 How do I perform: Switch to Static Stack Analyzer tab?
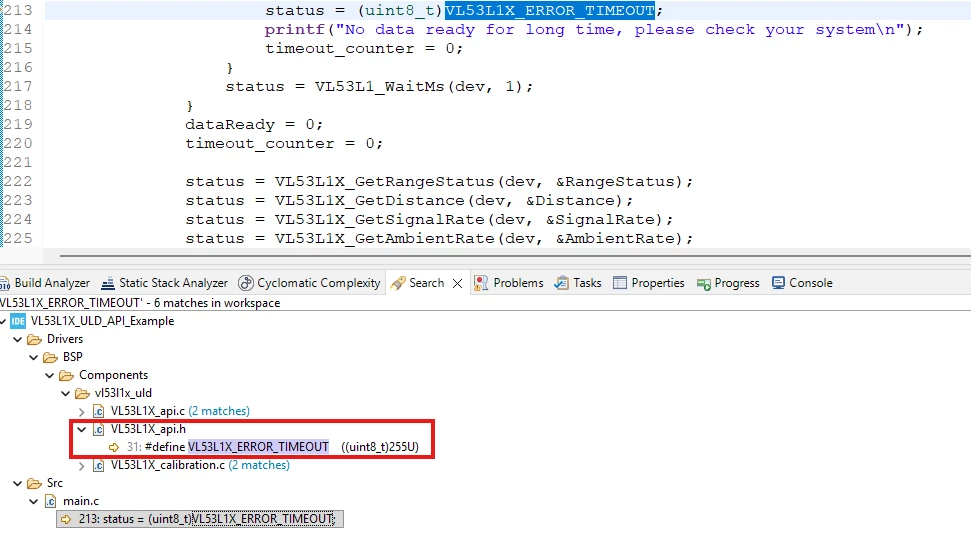pyautogui.click(x=165, y=283)
